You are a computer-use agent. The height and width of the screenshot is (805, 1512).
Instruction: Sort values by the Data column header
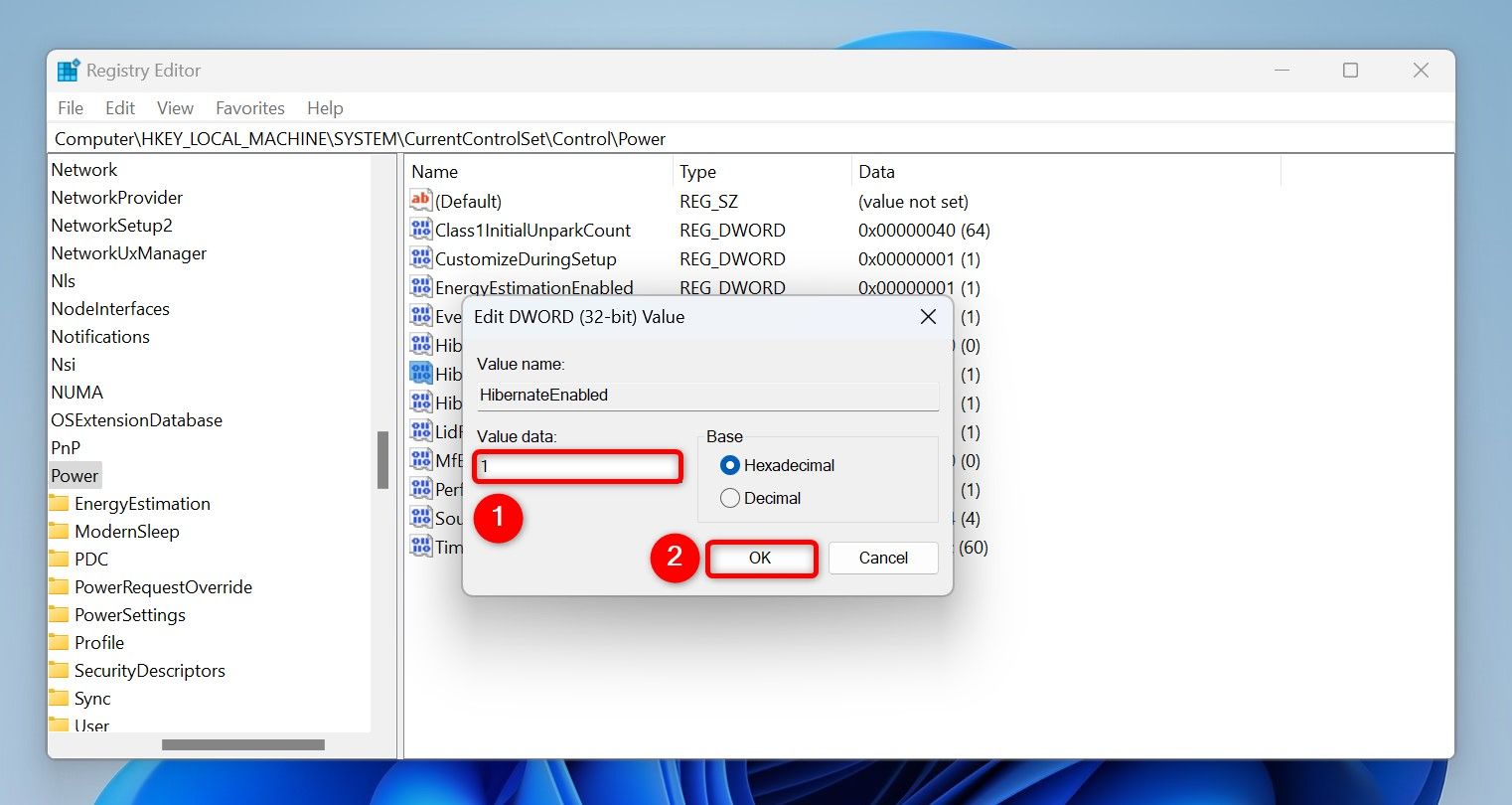coord(1066,172)
